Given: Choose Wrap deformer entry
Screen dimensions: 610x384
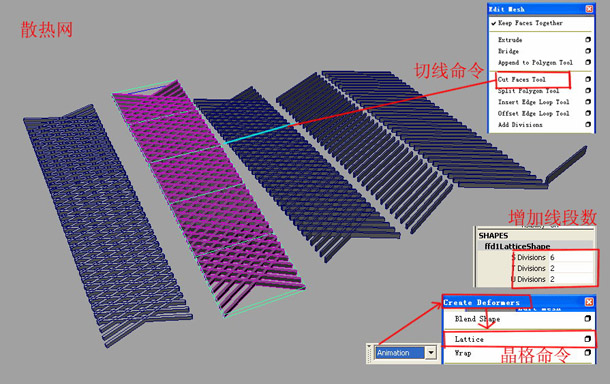Looking at the screenshot, I should (x=463, y=353).
